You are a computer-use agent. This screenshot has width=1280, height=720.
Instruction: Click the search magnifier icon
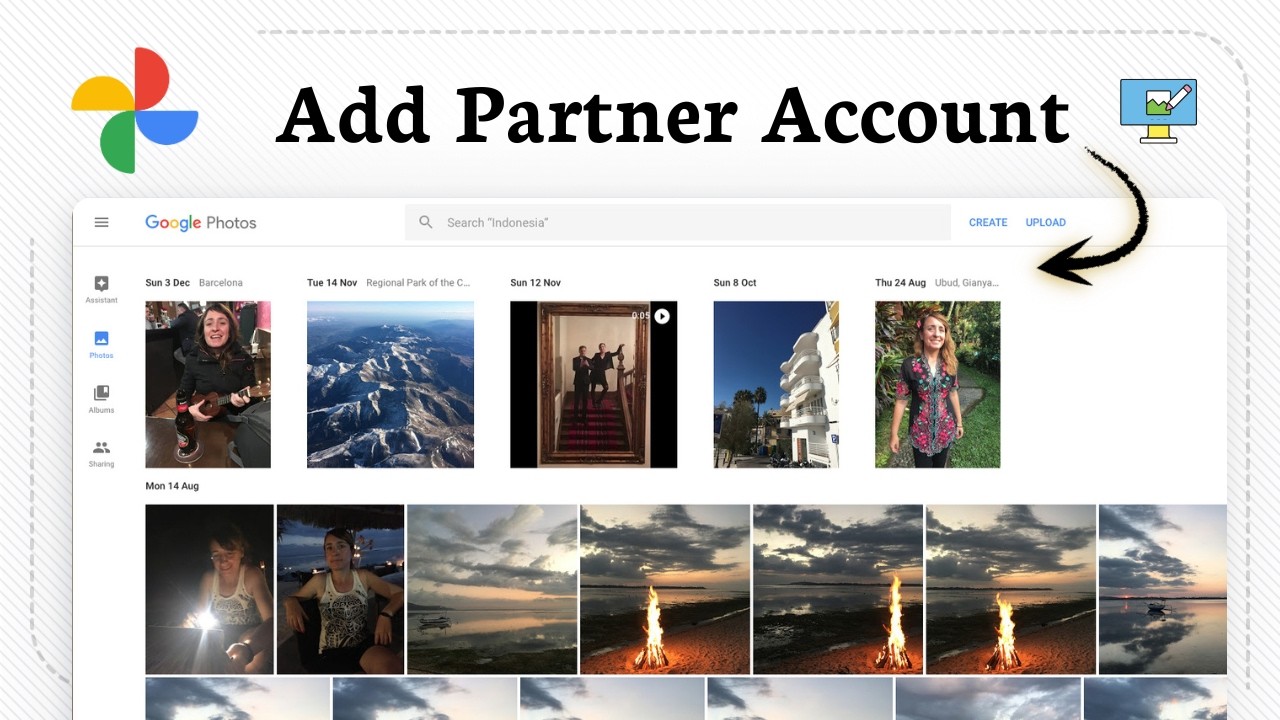[x=426, y=222]
